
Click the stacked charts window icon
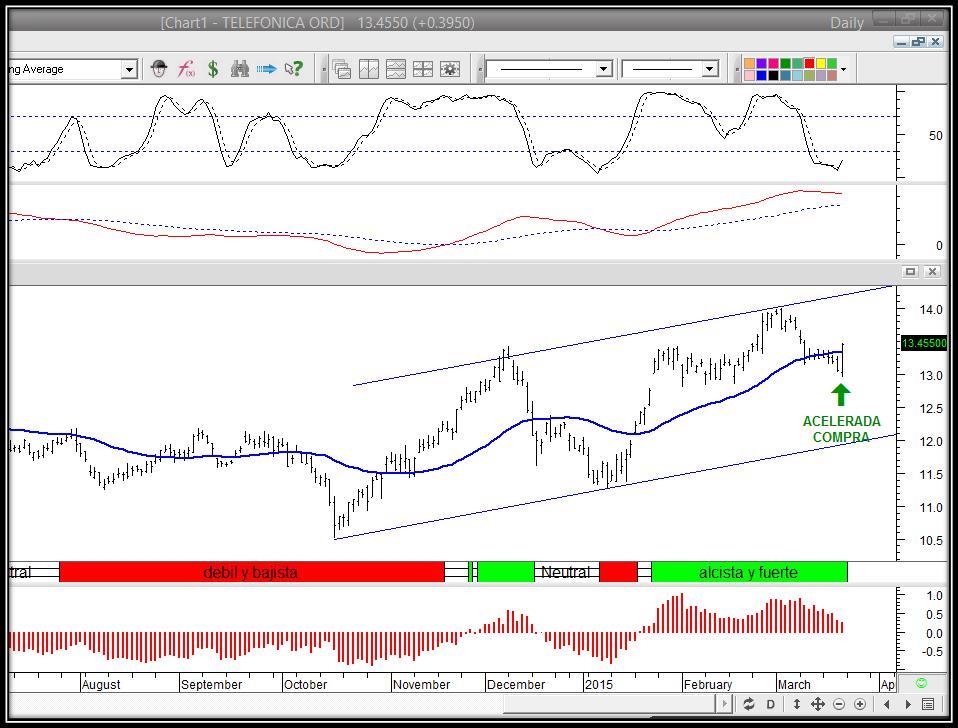click(x=342, y=69)
